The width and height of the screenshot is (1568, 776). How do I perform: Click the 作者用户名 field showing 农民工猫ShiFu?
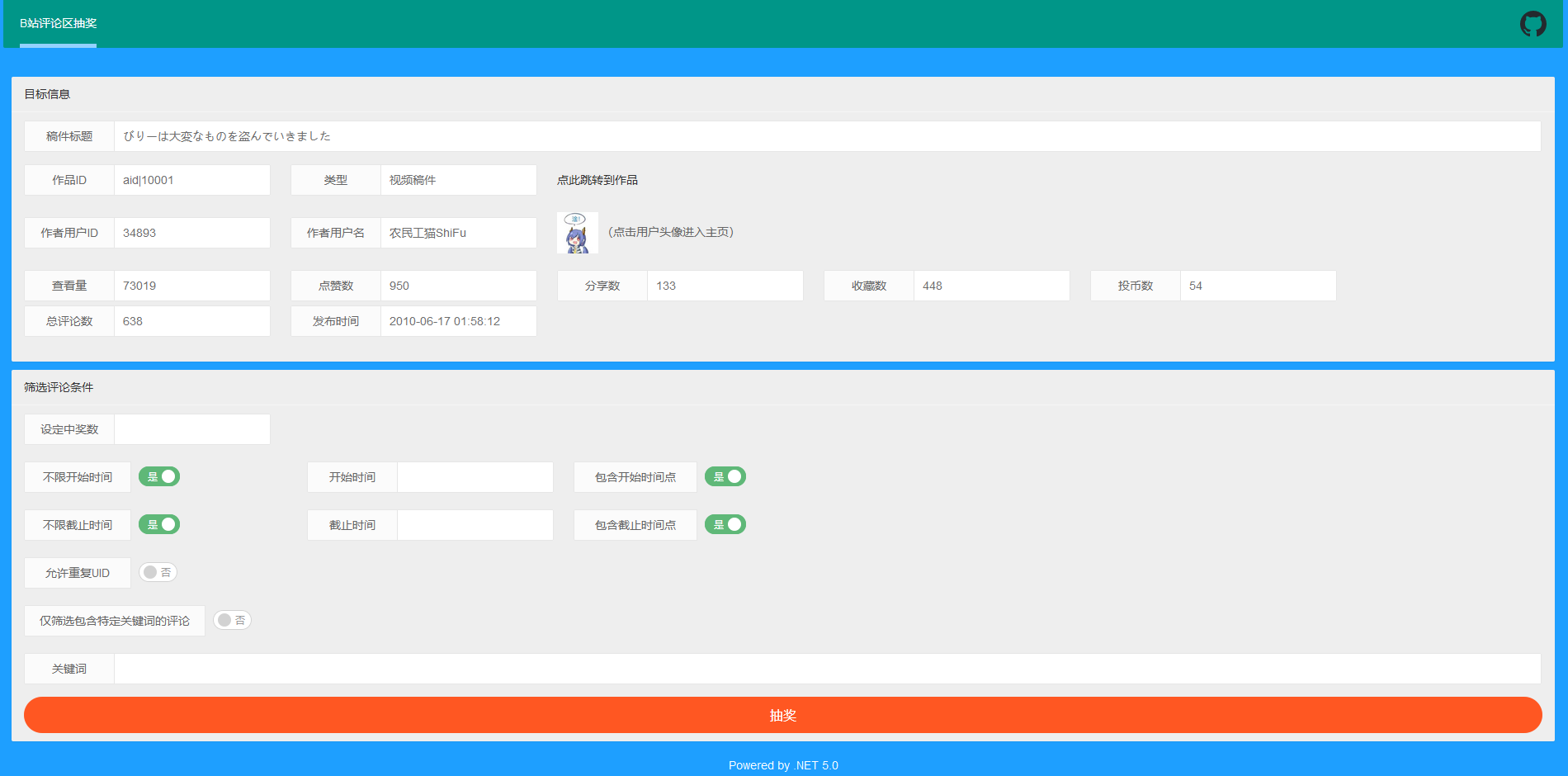tap(459, 233)
